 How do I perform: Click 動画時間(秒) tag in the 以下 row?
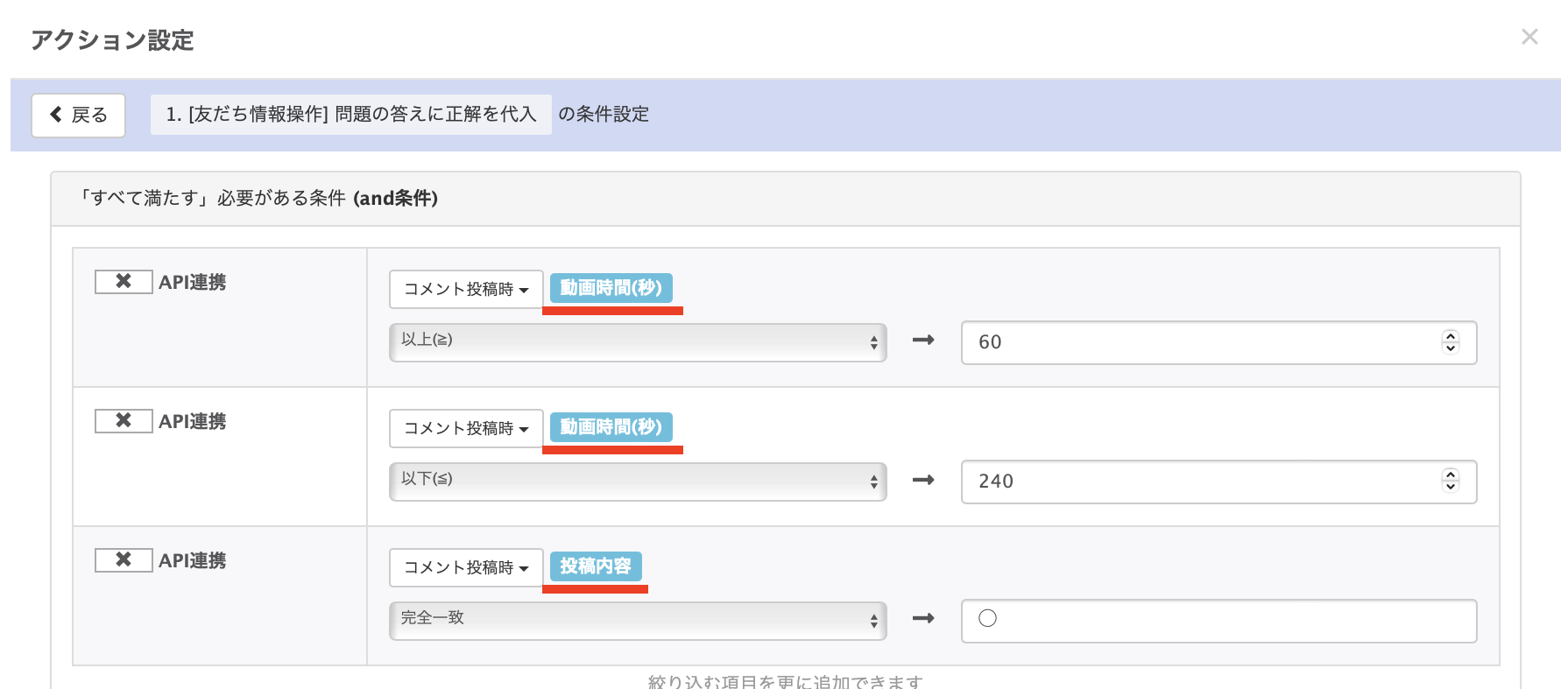(611, 427)
